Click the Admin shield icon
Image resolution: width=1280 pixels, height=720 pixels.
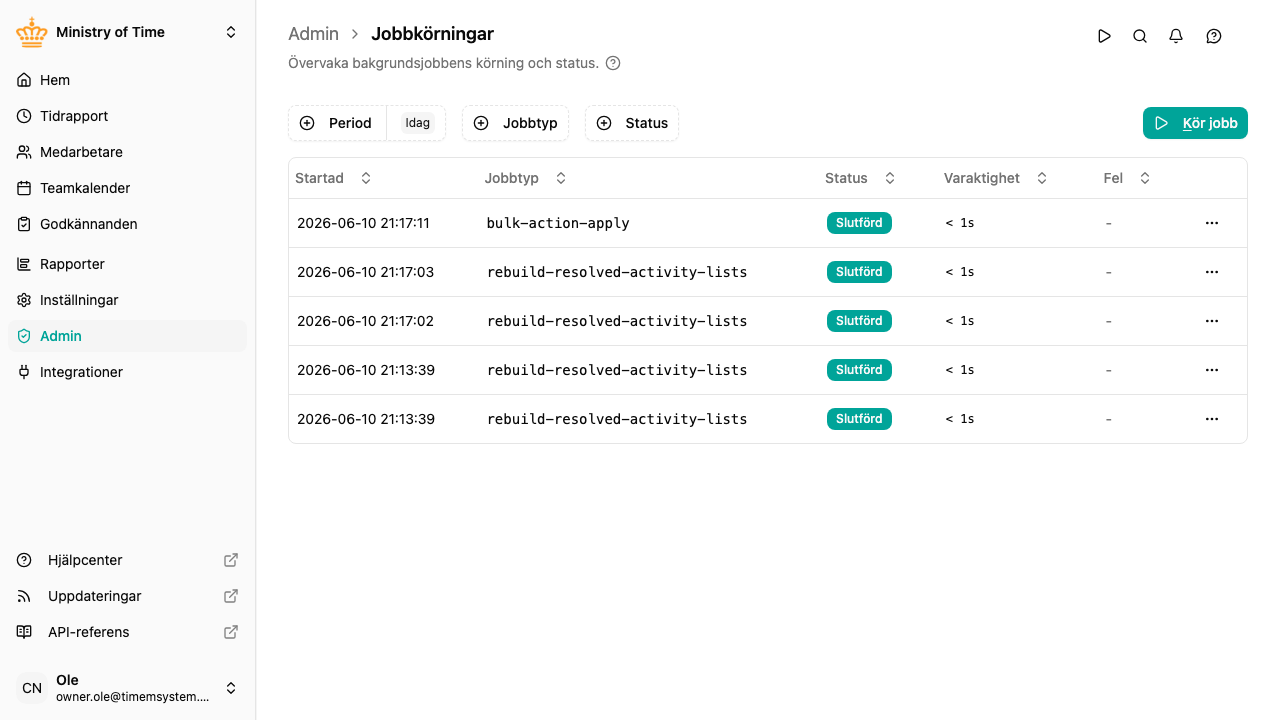24,336
